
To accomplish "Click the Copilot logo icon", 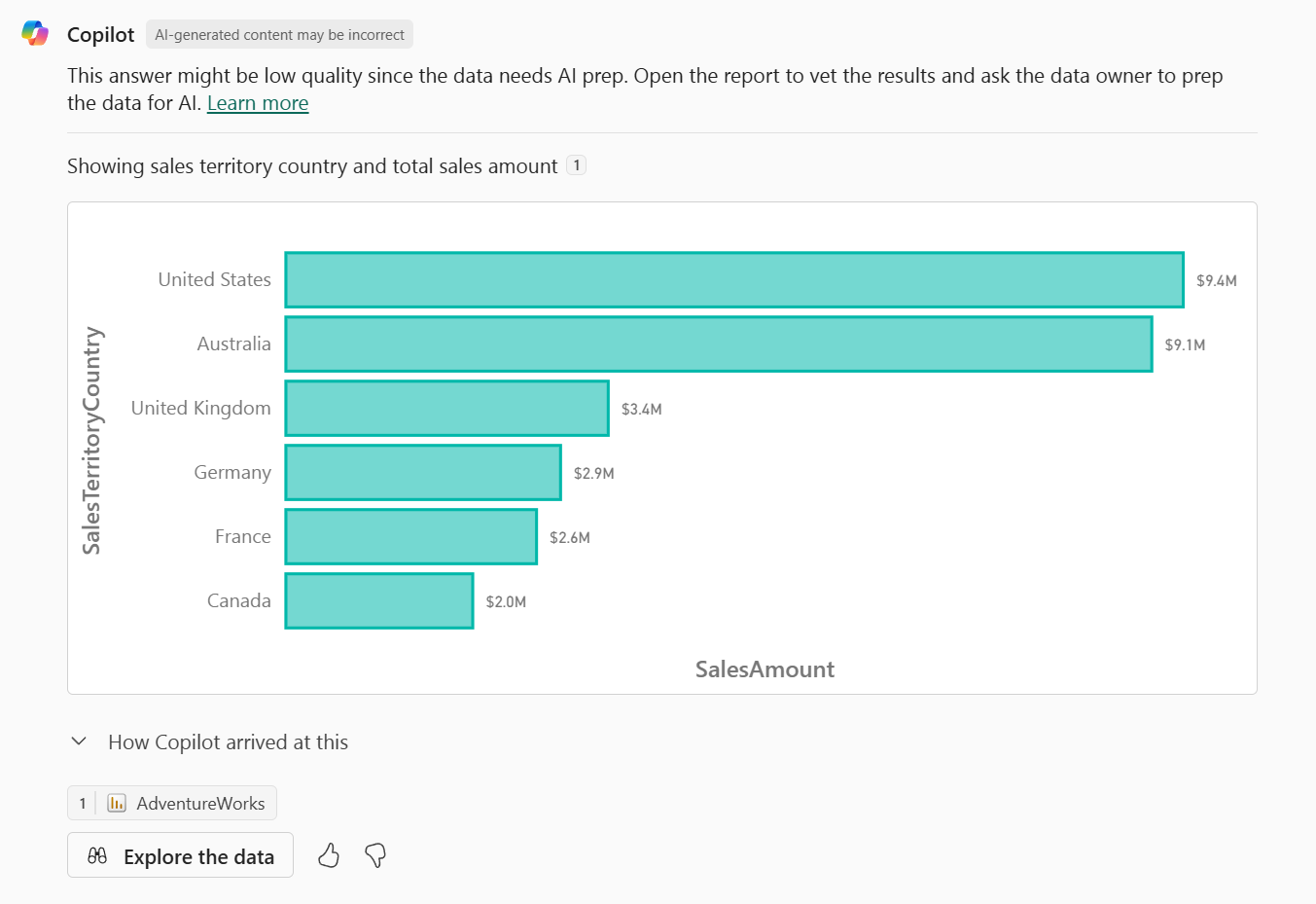I will tap(35, 33).
